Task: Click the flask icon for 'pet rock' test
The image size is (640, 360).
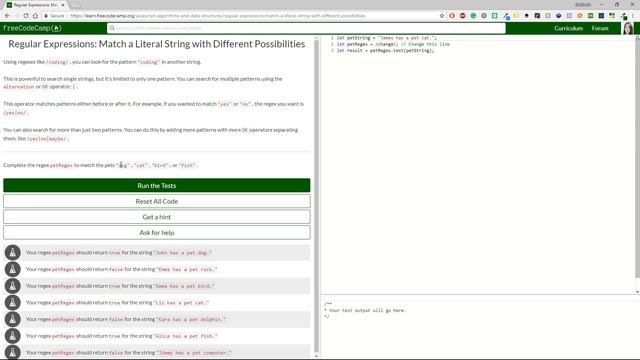Action: [13, 269]
